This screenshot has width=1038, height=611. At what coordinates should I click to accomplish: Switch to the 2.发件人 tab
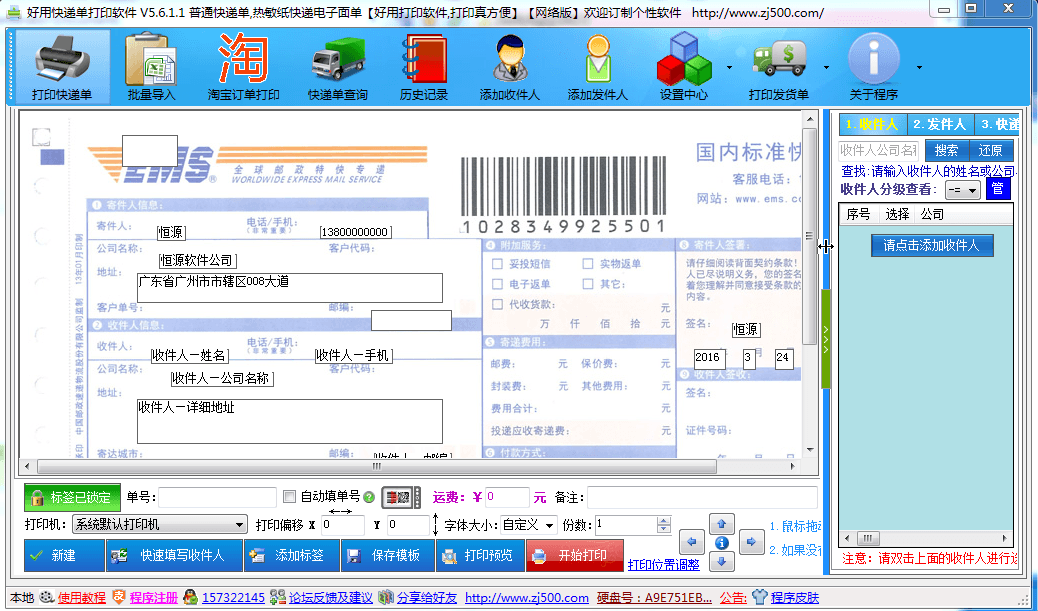coord(939,124)
